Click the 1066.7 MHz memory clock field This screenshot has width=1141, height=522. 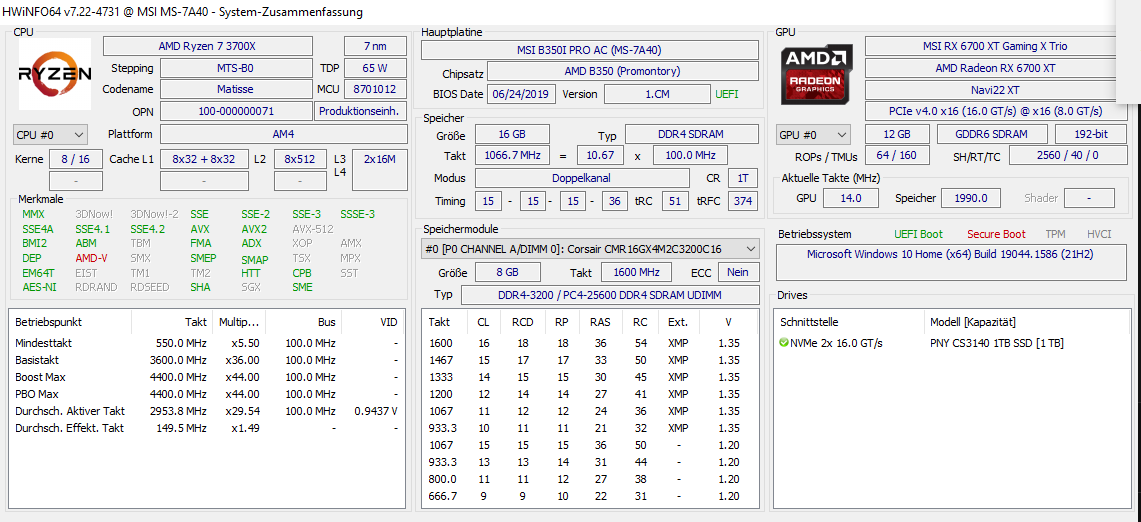512,156
